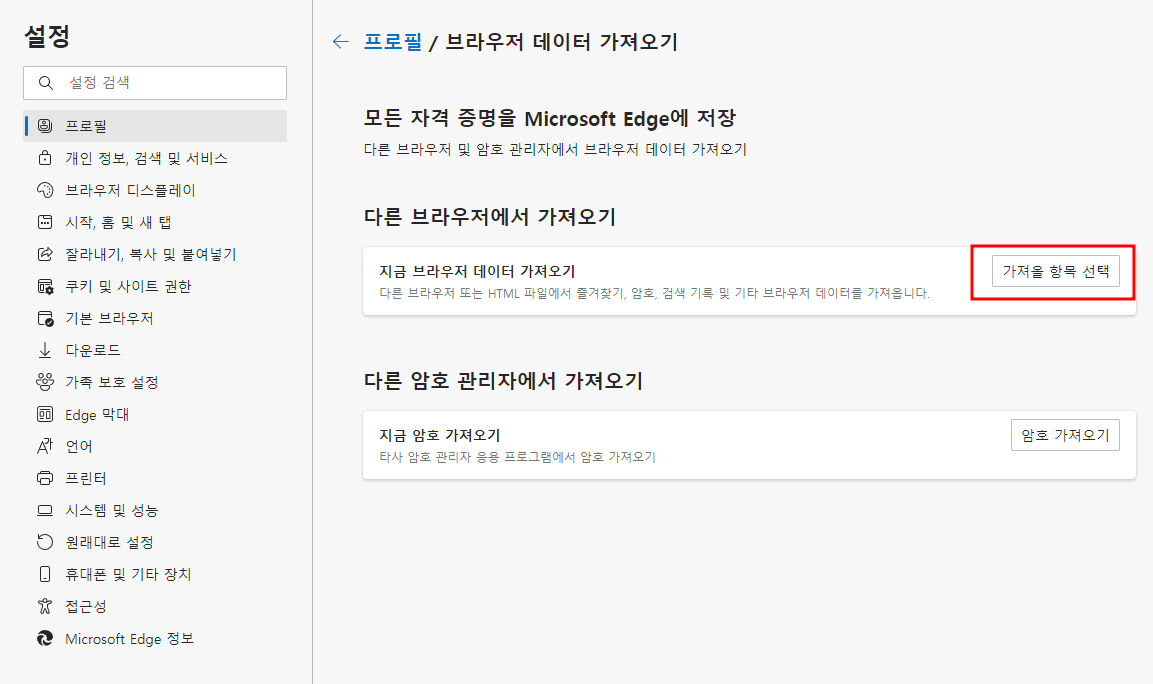
Task: Click the share icon for 잘라내기, 복사 및 붙여넣기
Action: pyautogui.click(x=45, y=254)
